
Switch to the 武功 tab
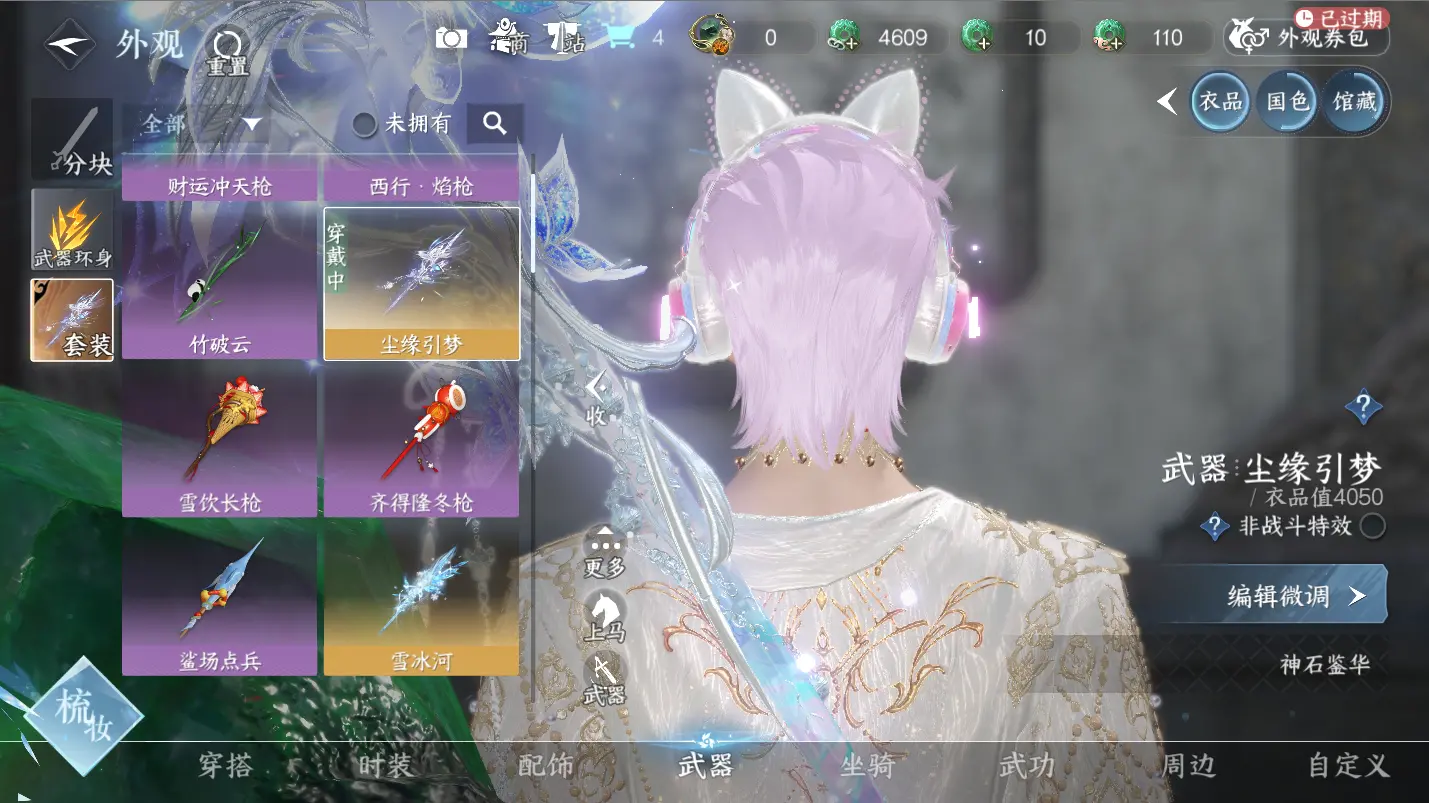click(x=1027, y=766)
